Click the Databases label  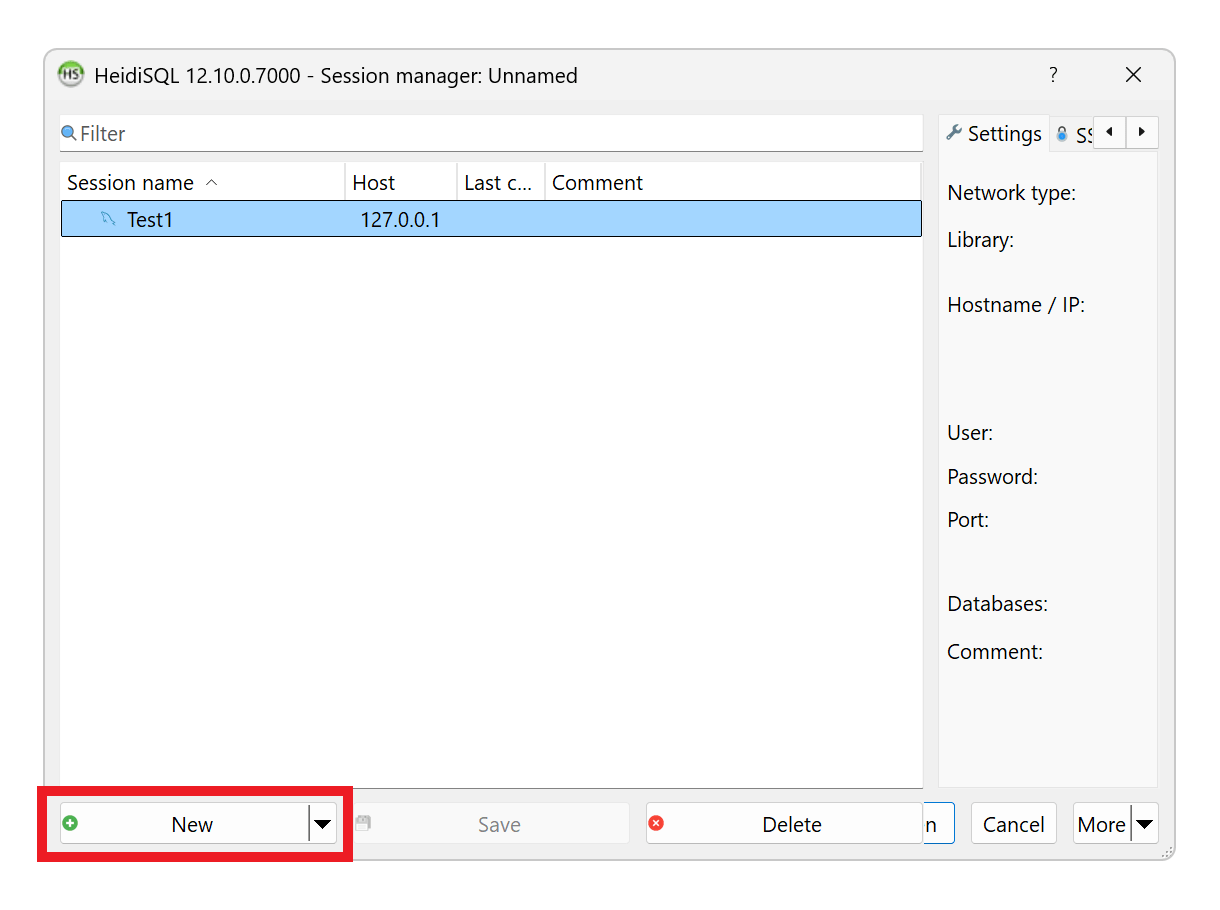[997, 604]
